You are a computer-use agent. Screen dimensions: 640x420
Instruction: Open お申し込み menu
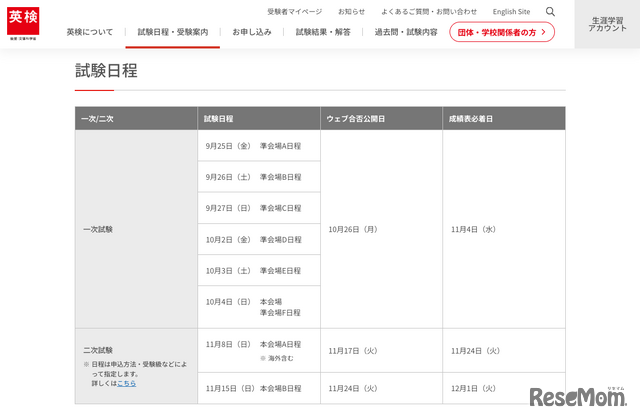pos(252,32)
